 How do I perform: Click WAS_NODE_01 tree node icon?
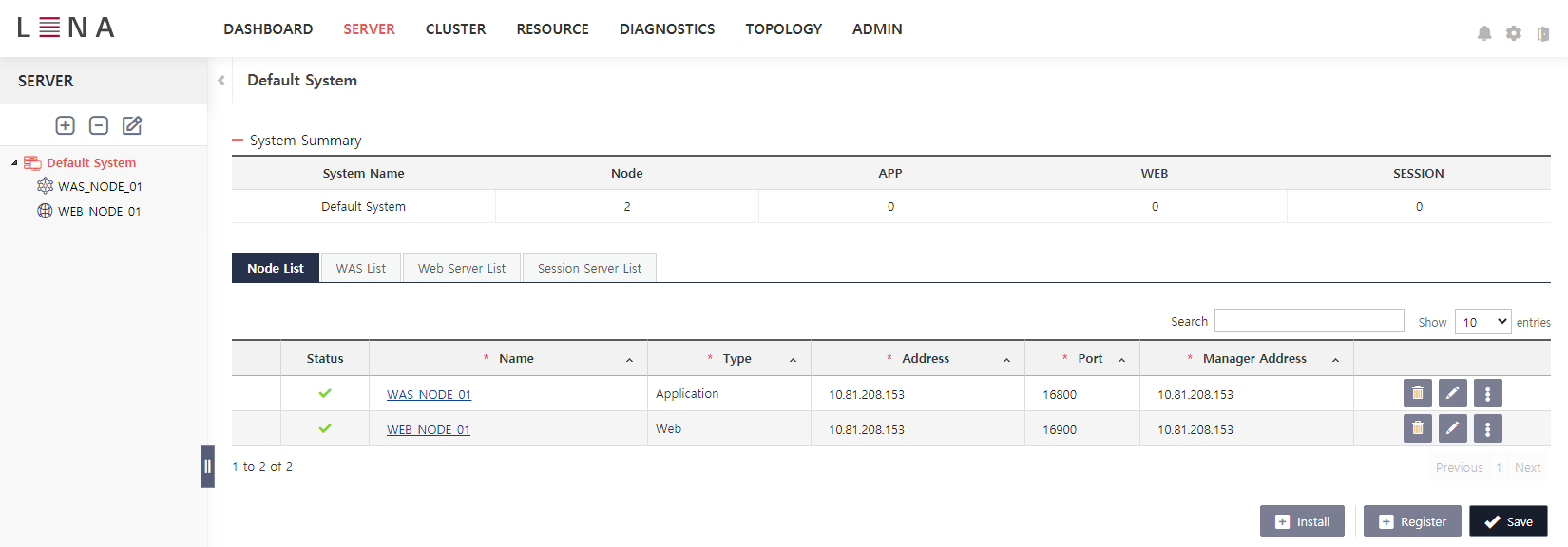[x=45, y=185]
